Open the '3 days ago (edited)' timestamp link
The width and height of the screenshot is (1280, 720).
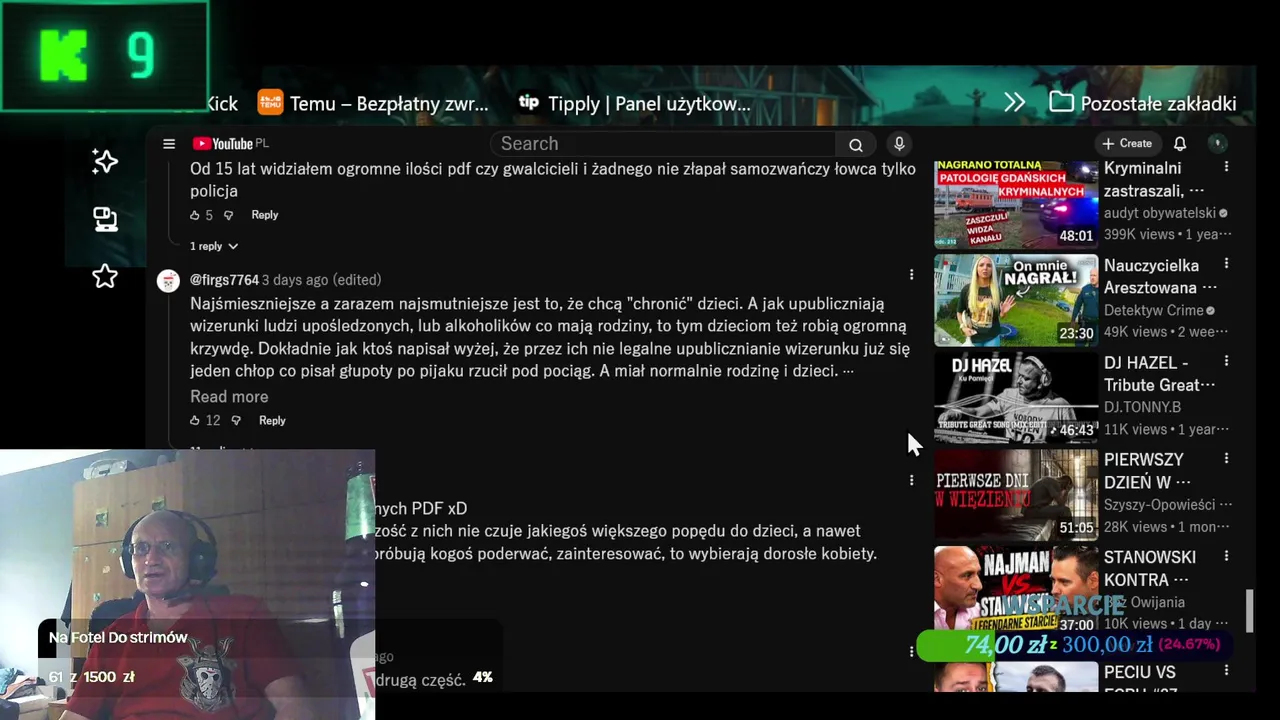(x=321, y=280)
